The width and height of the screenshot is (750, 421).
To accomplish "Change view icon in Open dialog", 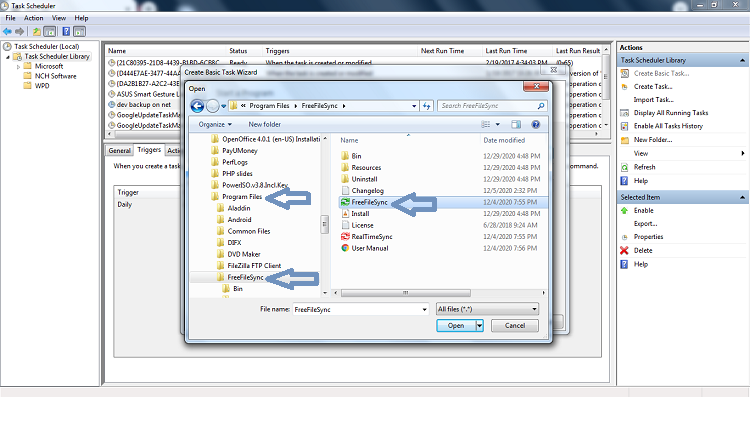I will 486,124.
